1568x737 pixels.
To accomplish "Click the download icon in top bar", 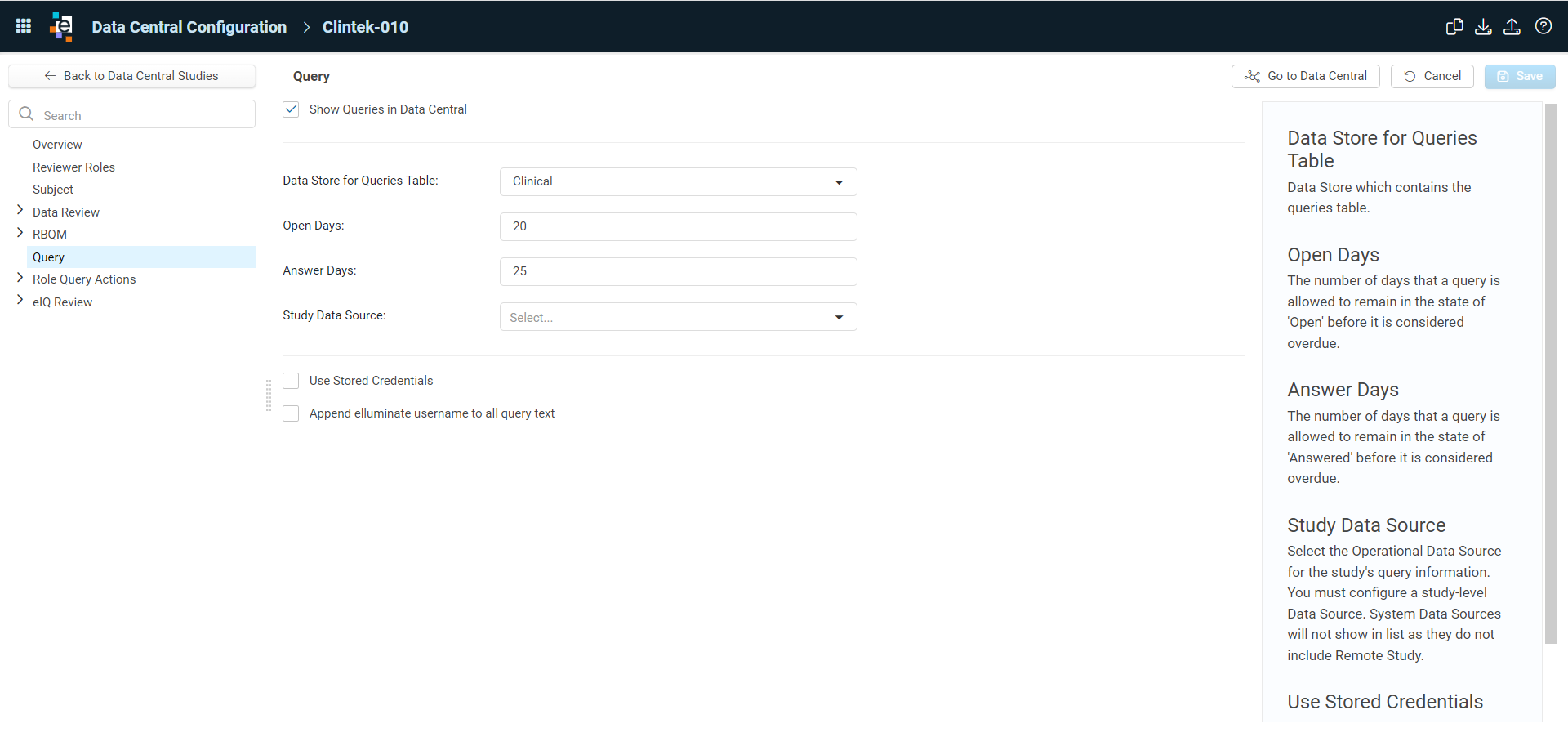I will pos(1484,26).
